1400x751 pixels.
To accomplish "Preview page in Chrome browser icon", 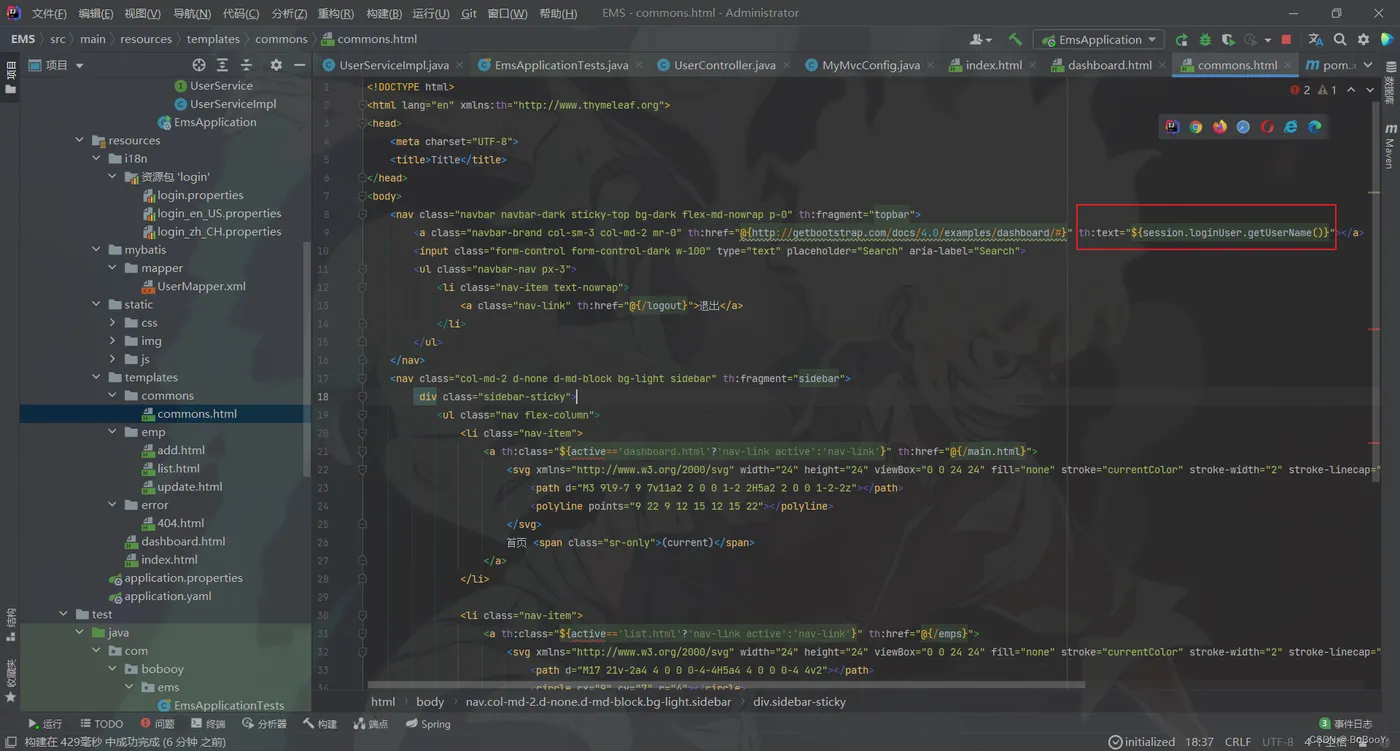I will pos(1196,127).
